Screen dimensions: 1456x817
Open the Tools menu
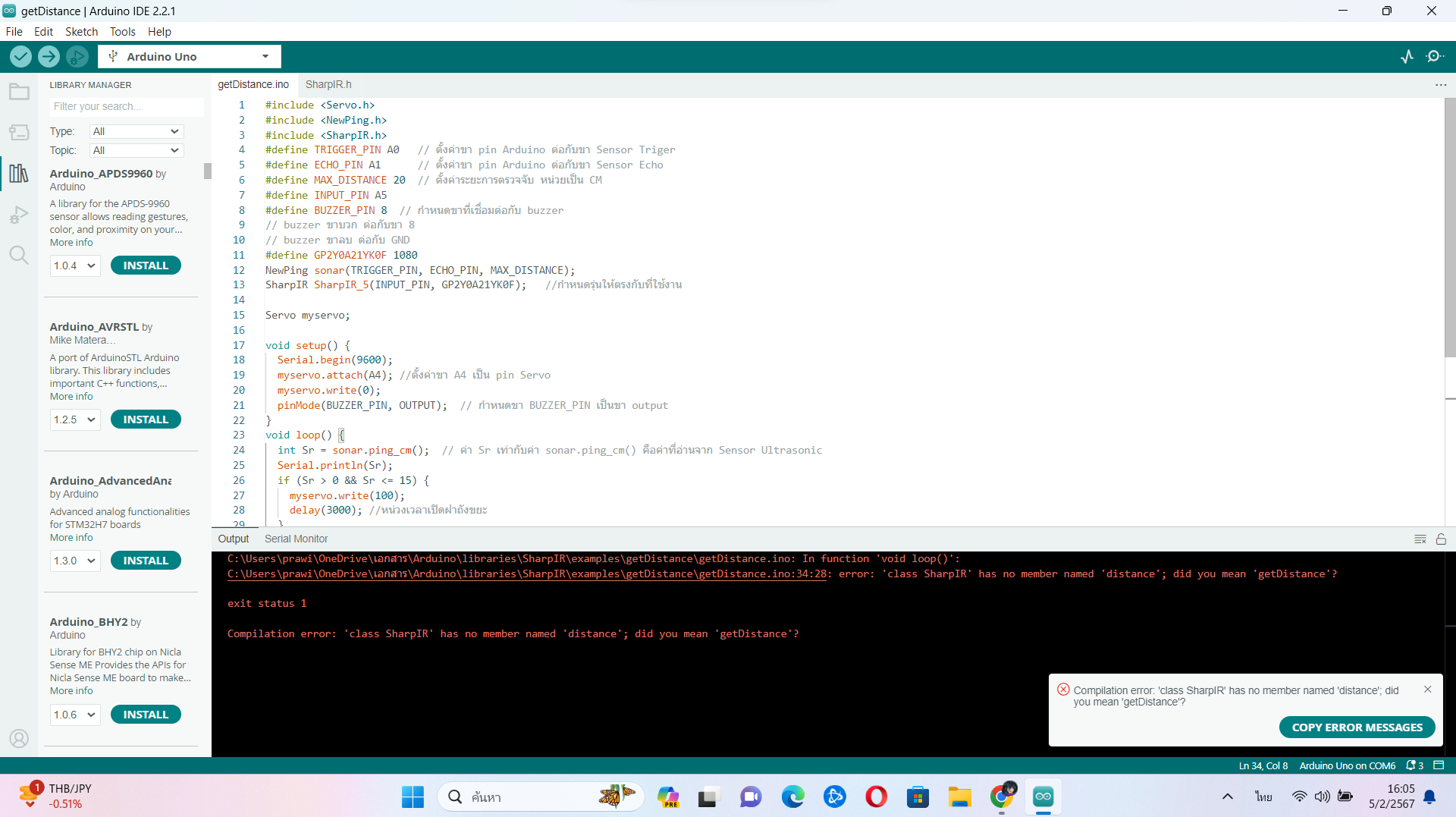[x=122, y=31]
